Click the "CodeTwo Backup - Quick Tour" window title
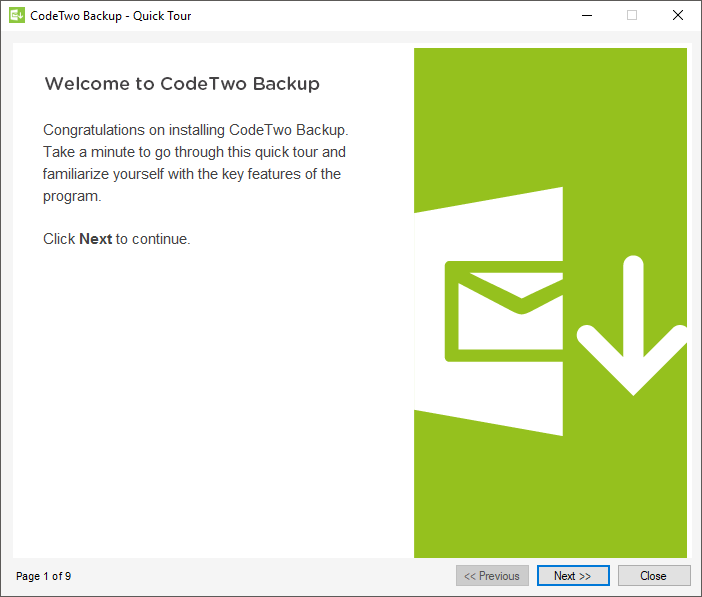702x597 pixels. point(111,16)
